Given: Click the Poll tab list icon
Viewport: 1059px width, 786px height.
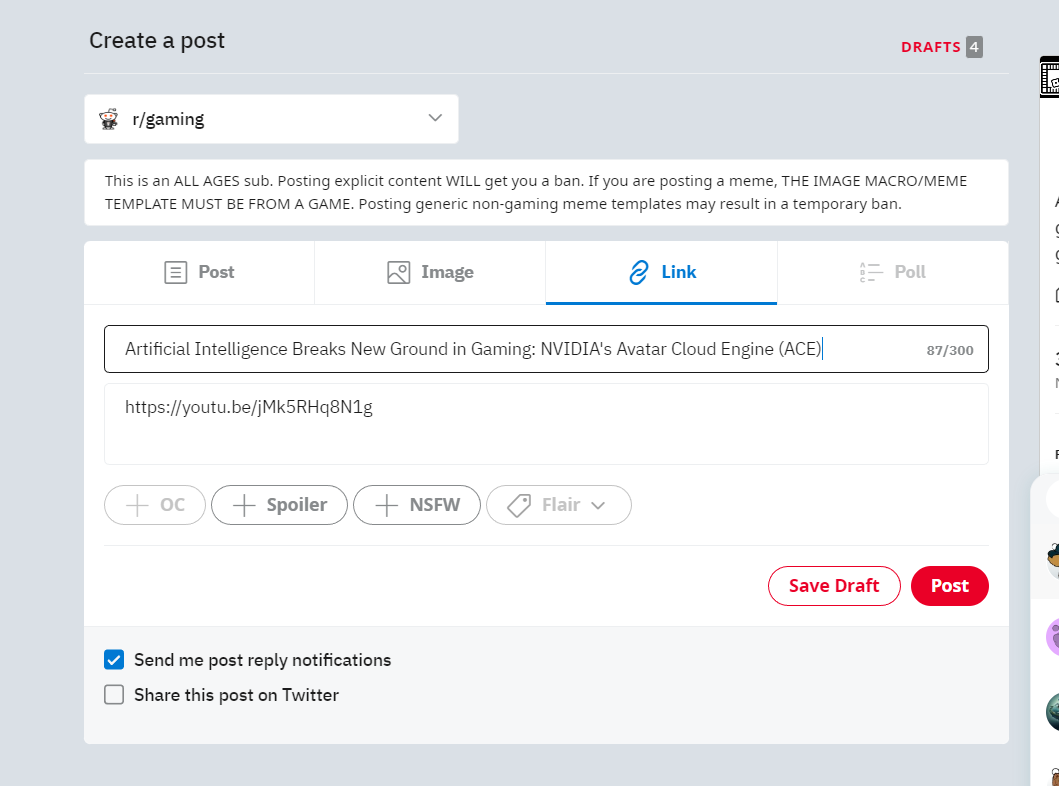Looking at the screenshot, I should pyautogui.click(x=870, y=272).
